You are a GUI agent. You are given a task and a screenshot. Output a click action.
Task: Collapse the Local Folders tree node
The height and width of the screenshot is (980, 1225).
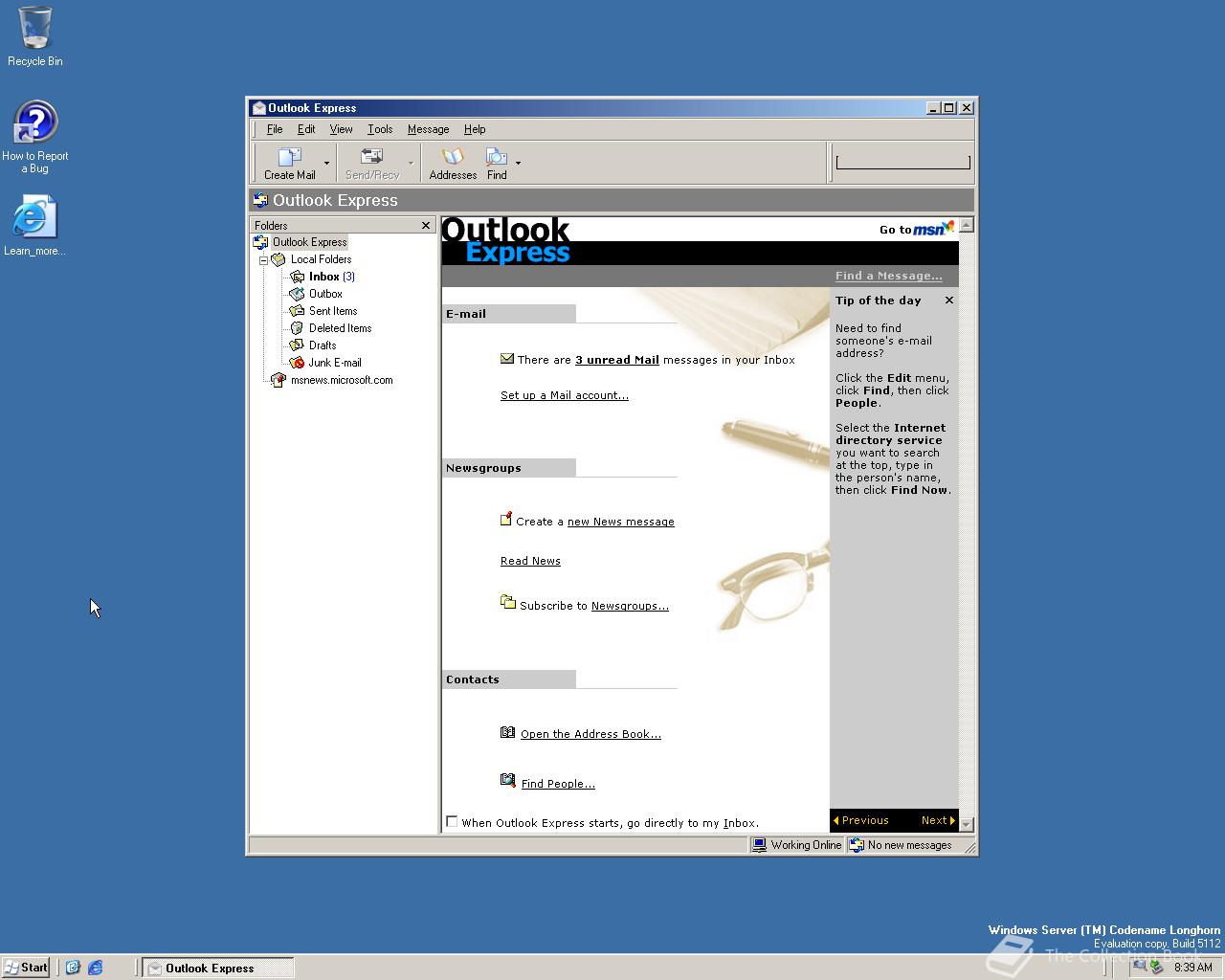pos(263,260)
